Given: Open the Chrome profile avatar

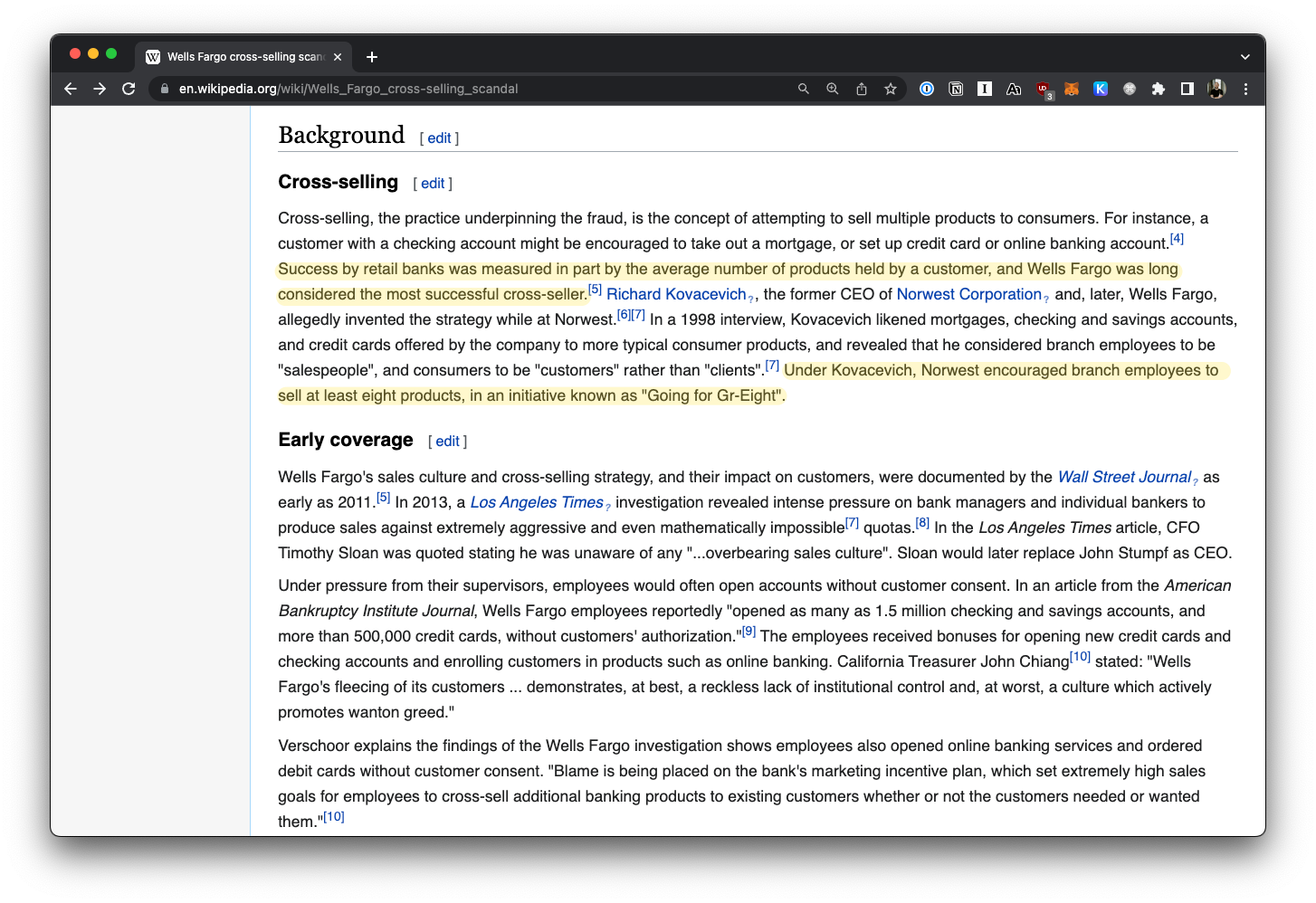Looking at the screenshot, I should tap(1216, 89).
